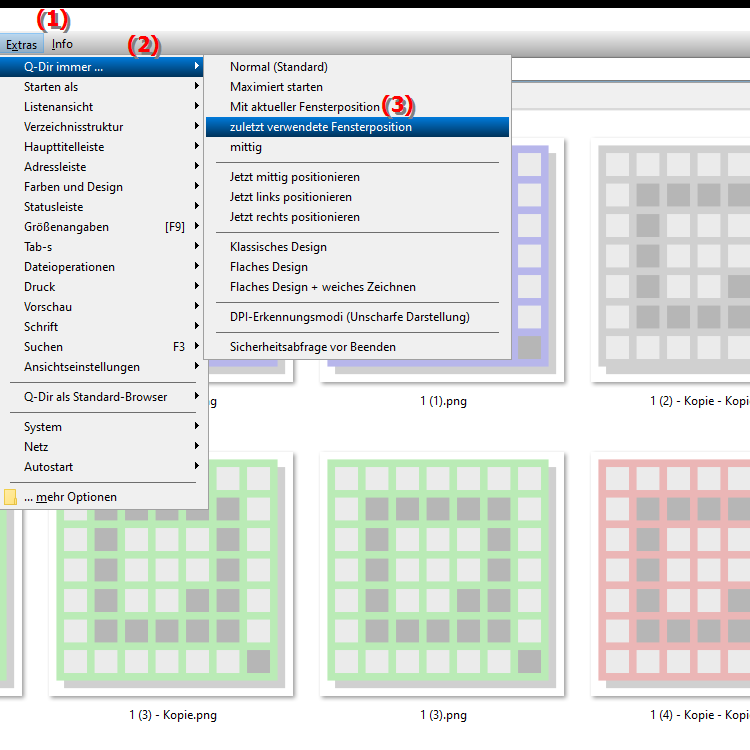750x750 pixels.
Task: Open the System submenu
Action: click(x=101, y=427)
